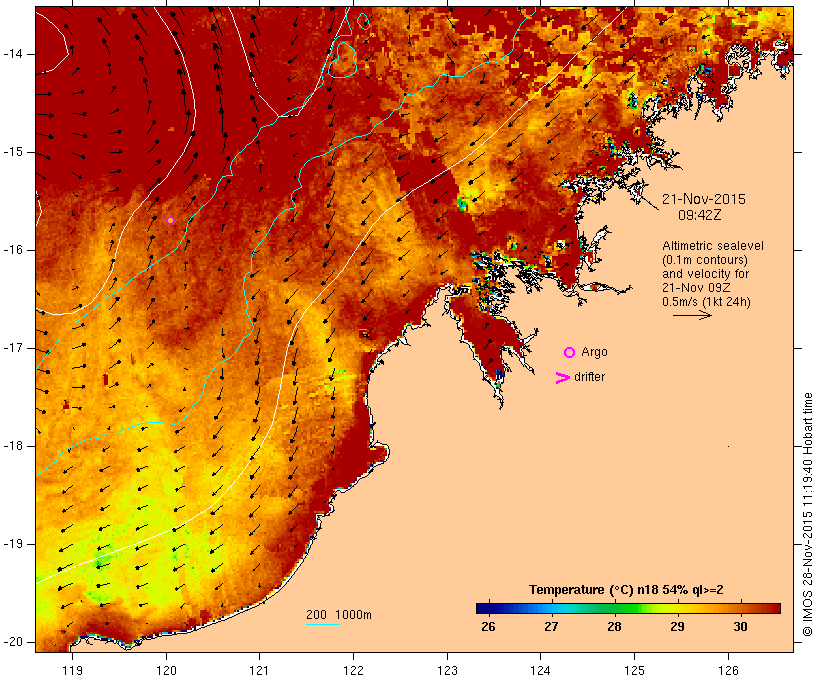Click the velocity scale arrow in legend

pos(692,315)
